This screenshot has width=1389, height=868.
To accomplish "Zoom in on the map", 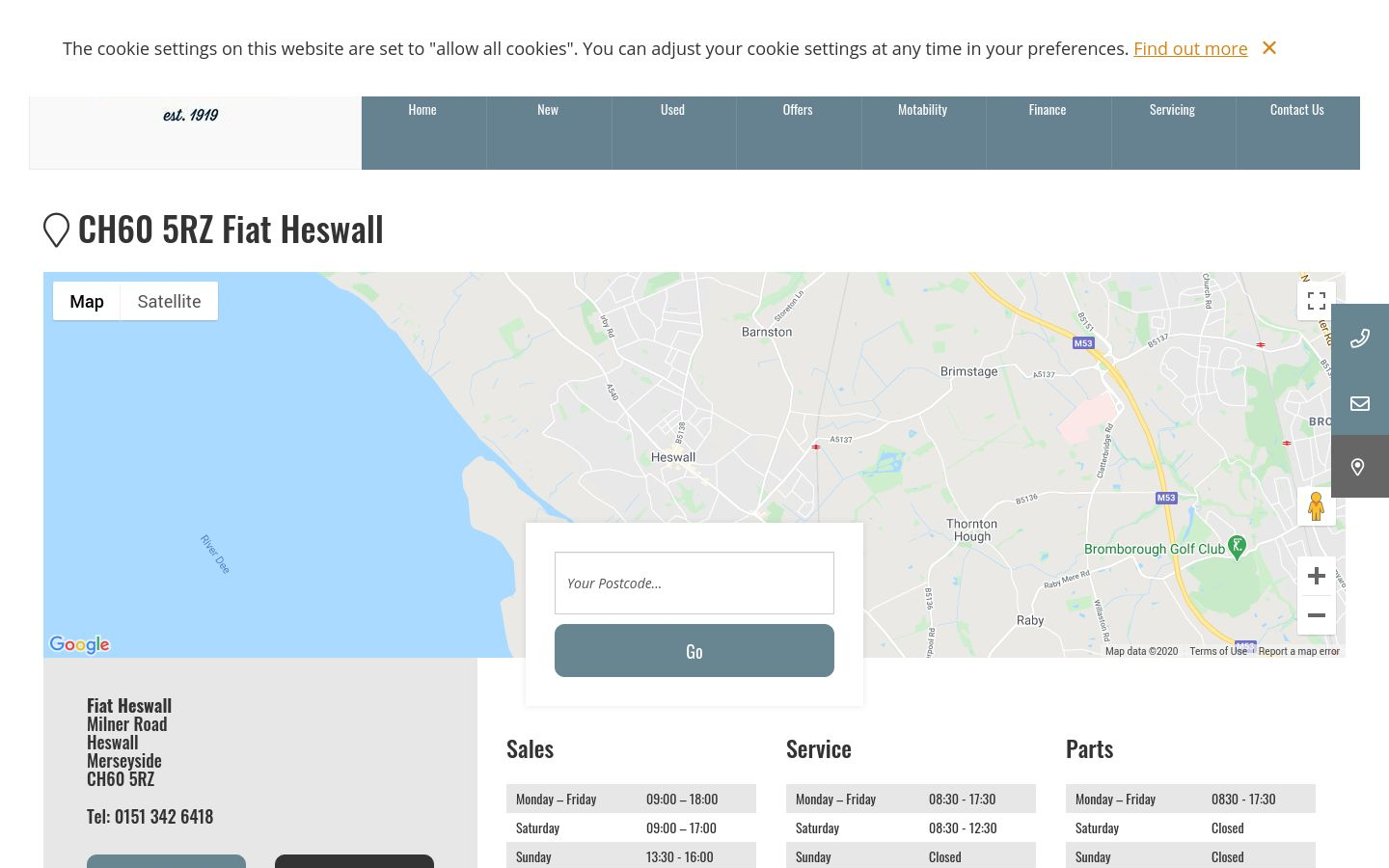I will point(1317,576).
